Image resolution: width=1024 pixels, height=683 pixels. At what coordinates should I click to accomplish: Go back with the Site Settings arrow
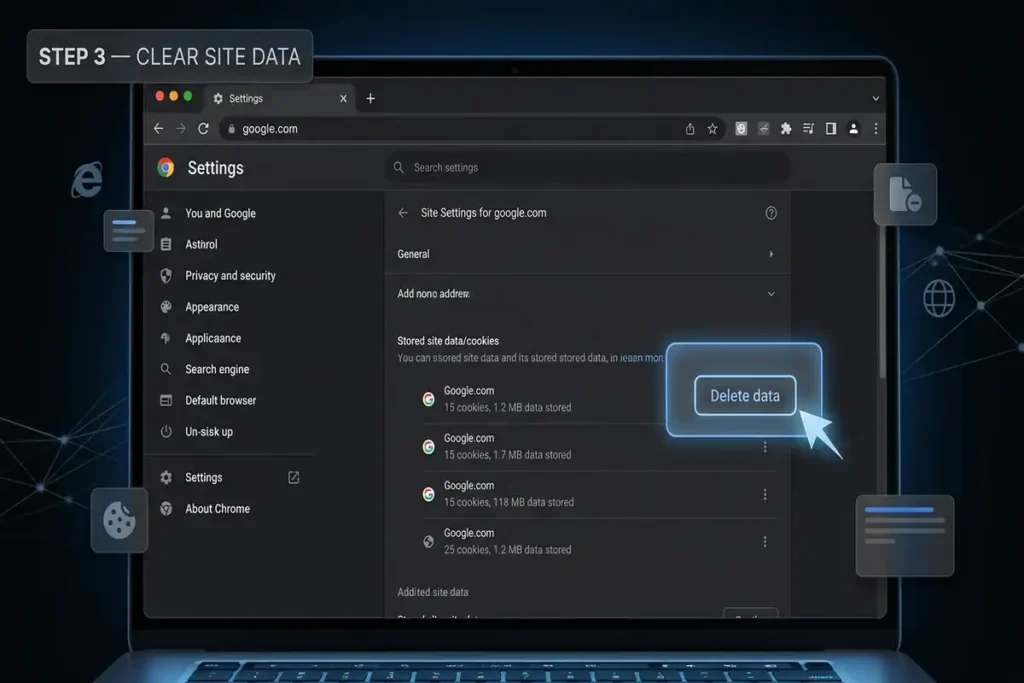[403, 213]
